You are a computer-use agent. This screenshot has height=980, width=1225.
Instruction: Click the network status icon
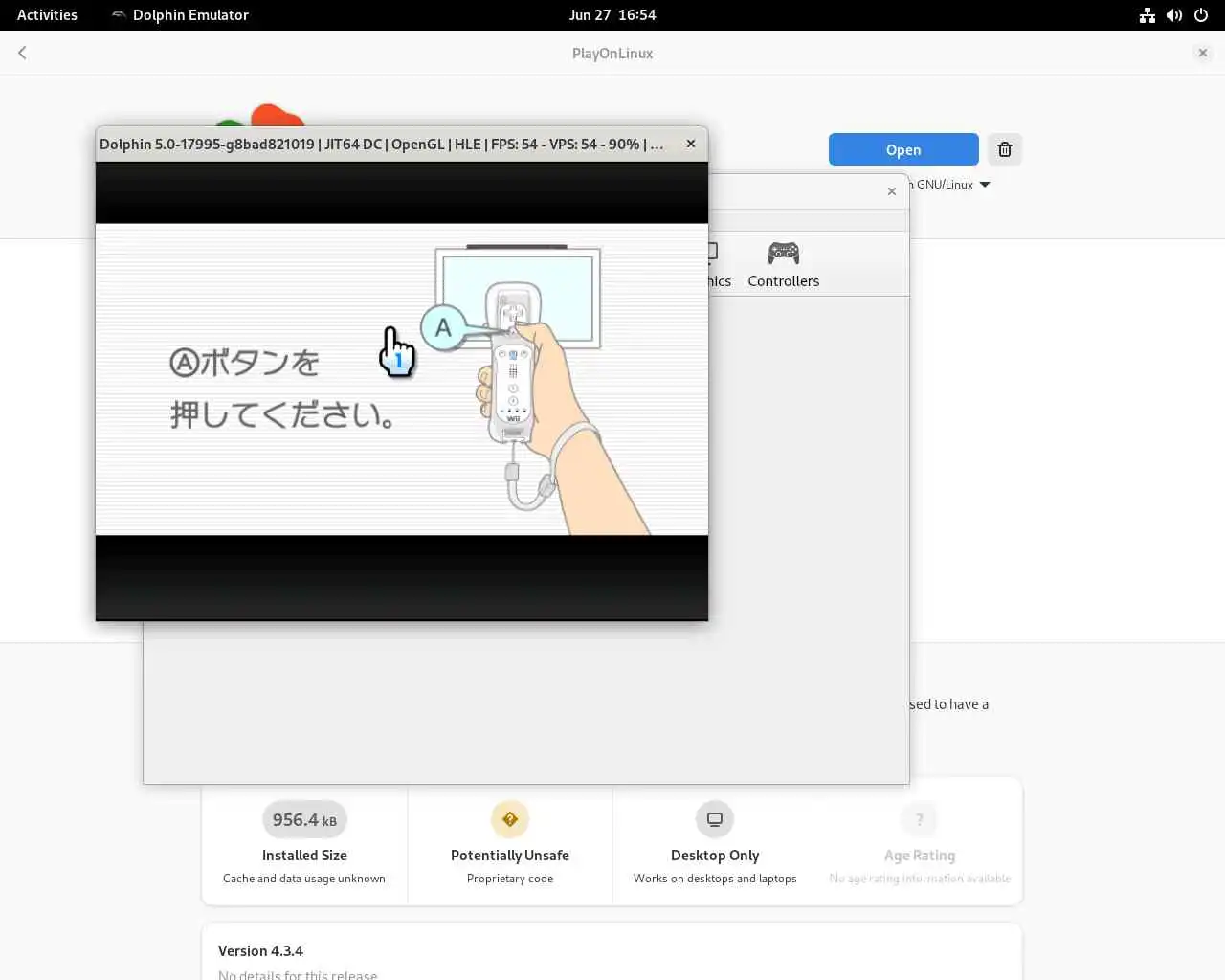[1147, 15]
